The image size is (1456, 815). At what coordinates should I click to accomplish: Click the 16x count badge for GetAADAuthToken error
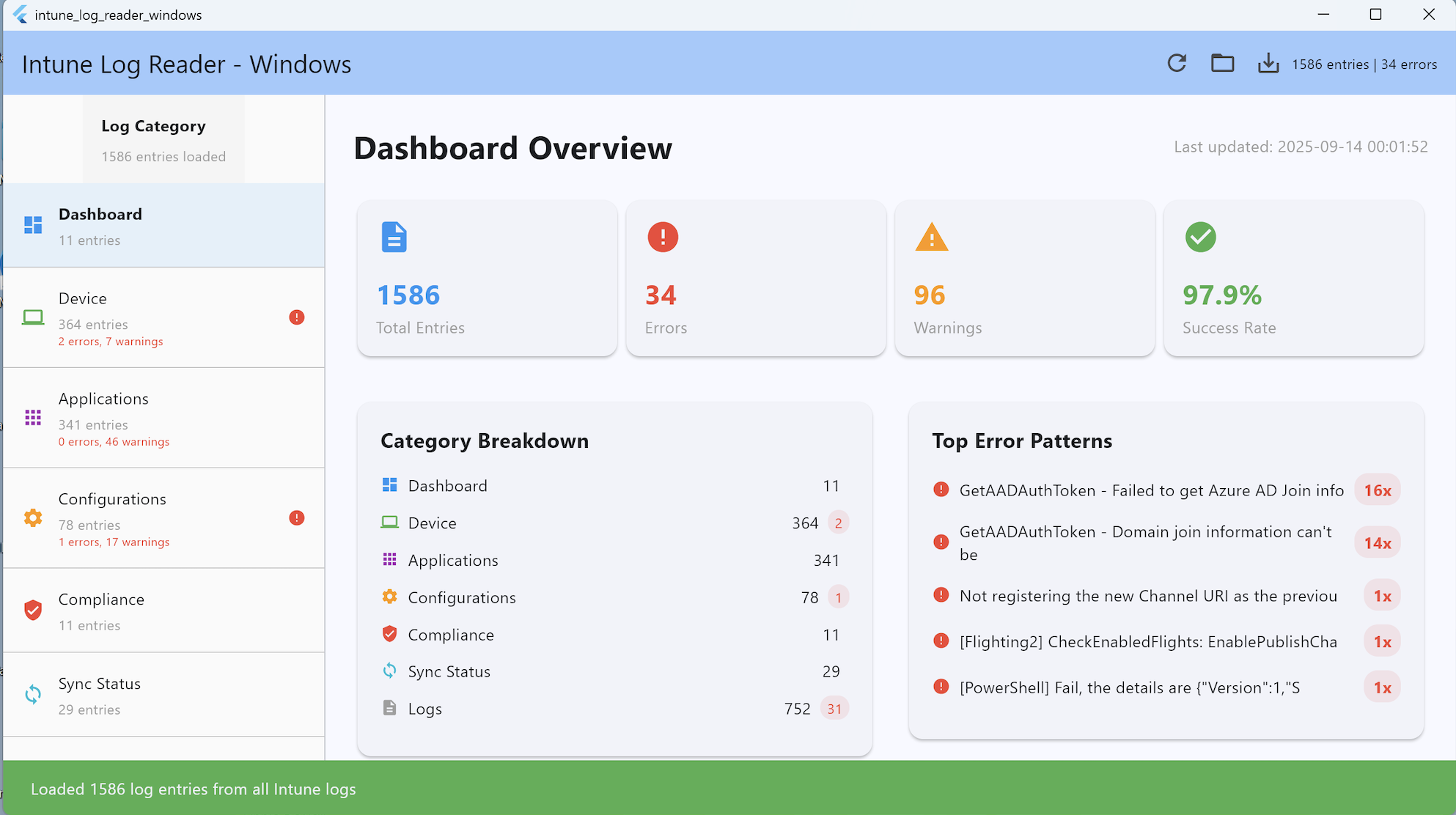pos(1378,490)
